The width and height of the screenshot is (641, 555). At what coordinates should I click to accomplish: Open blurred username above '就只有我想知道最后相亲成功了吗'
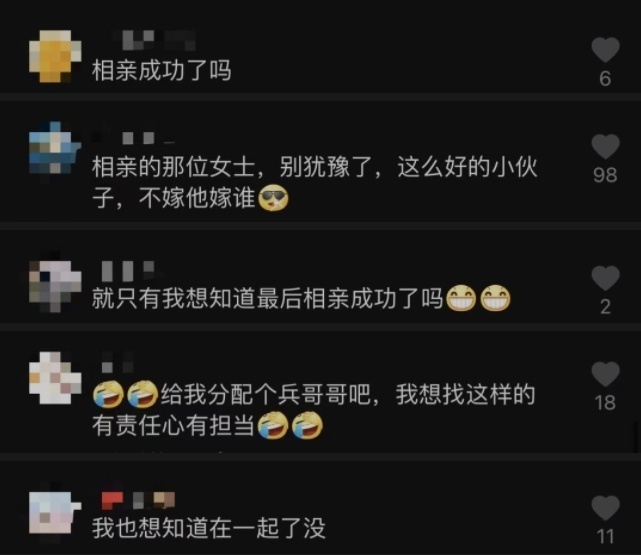click(128, 271)
